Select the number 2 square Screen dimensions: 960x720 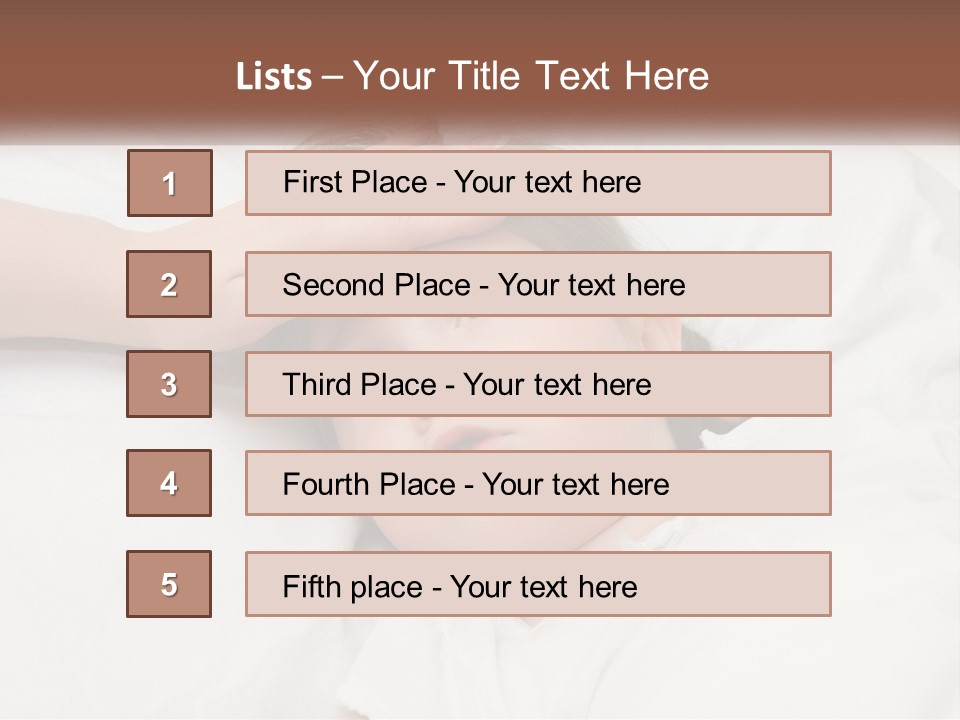(169, 284)
